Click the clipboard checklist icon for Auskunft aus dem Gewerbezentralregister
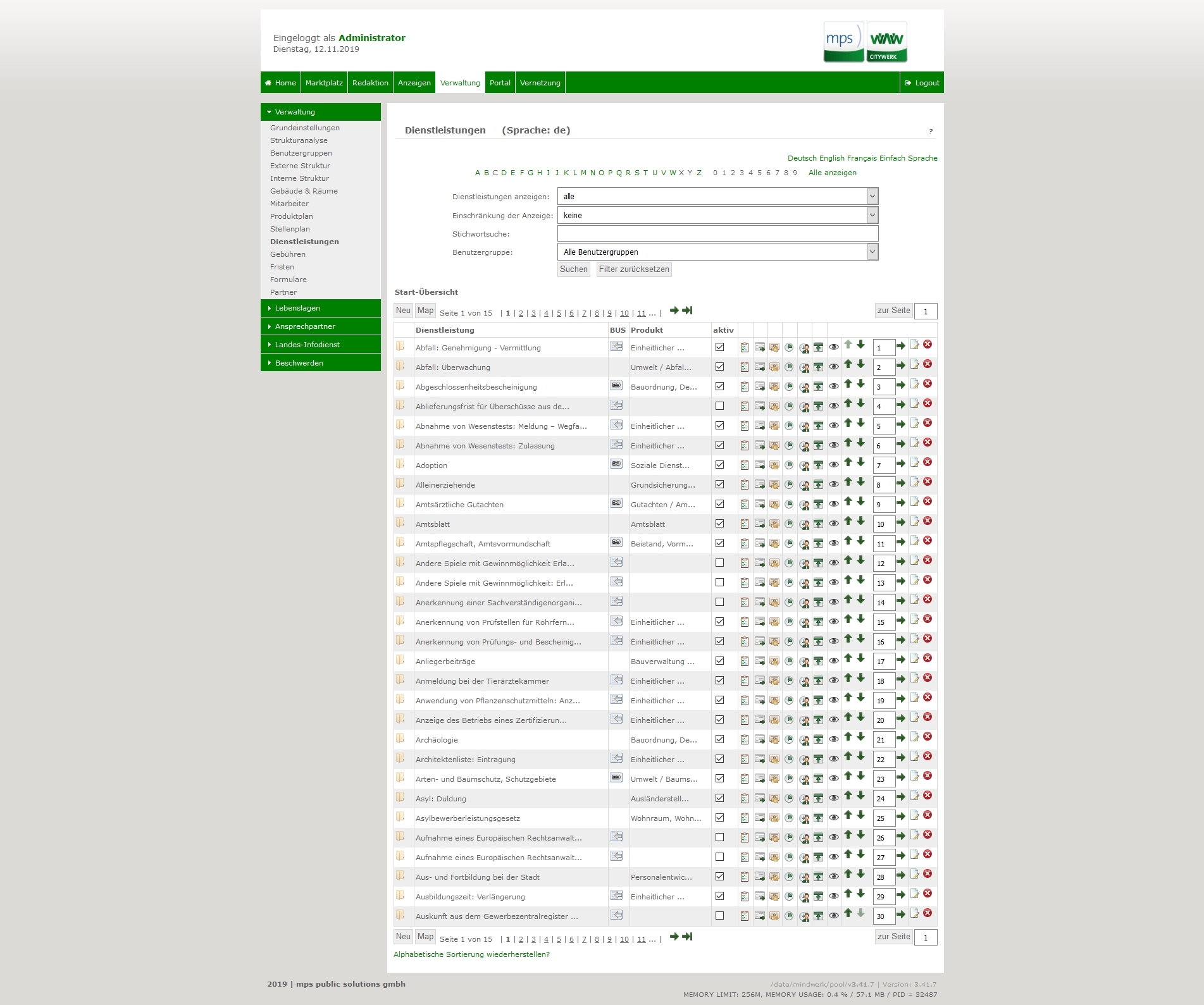 coord(745,916)
